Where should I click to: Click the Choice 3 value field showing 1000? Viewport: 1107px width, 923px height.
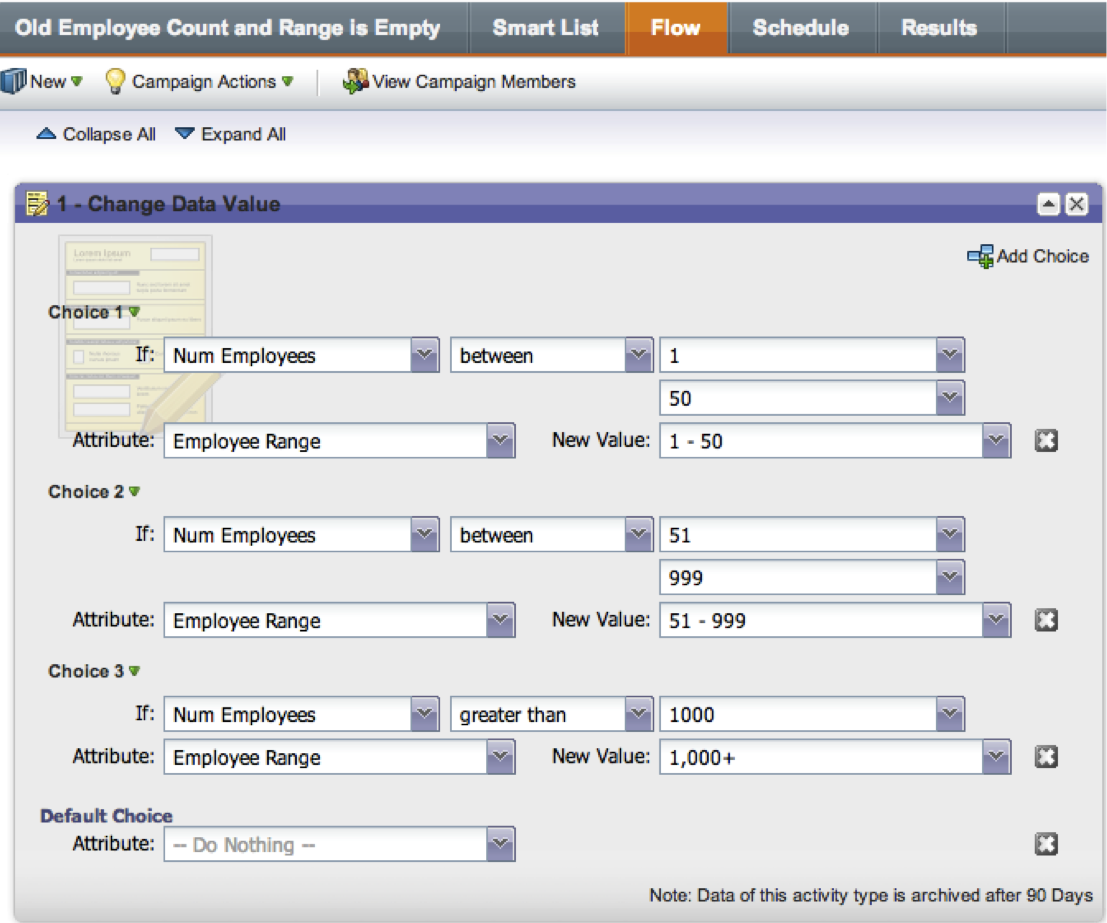(797, 715)
